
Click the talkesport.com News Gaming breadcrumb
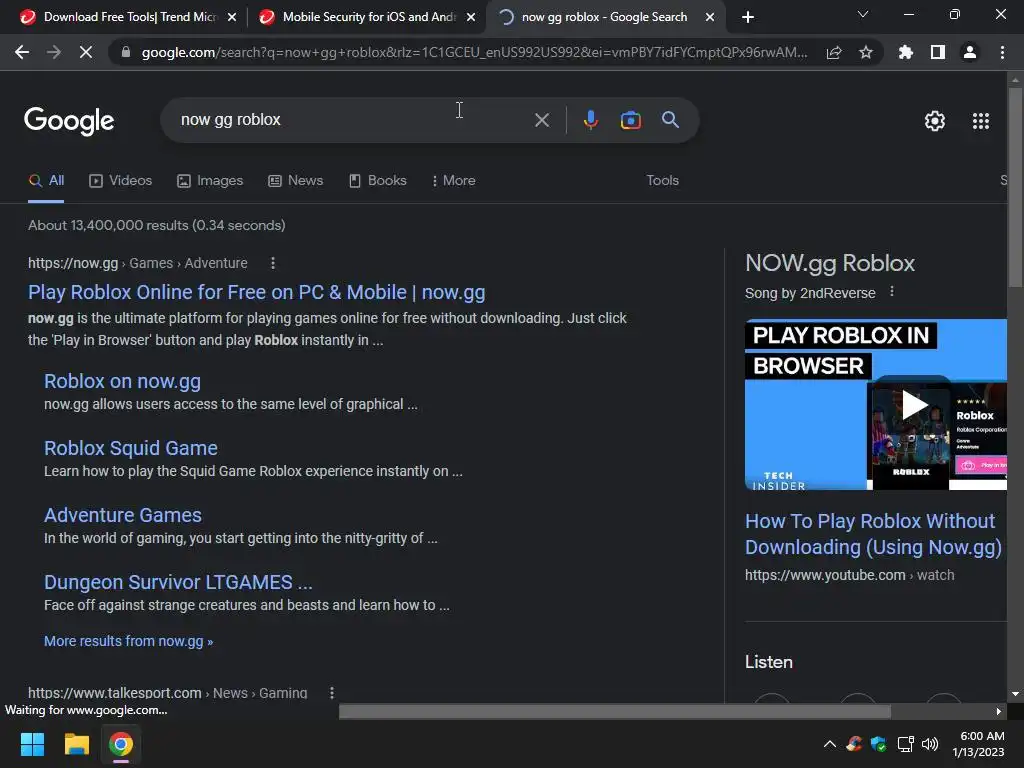[167, 693]
